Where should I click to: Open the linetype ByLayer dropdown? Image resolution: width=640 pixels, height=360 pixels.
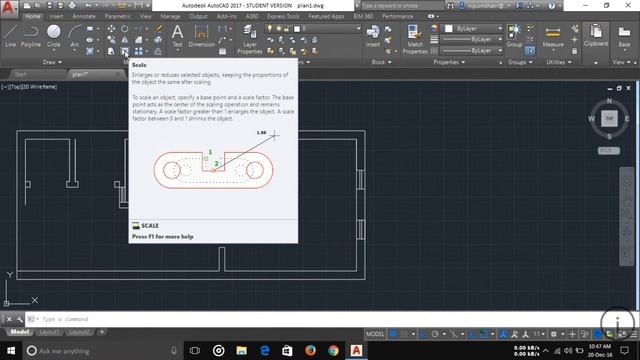click(x=471, y=51)
